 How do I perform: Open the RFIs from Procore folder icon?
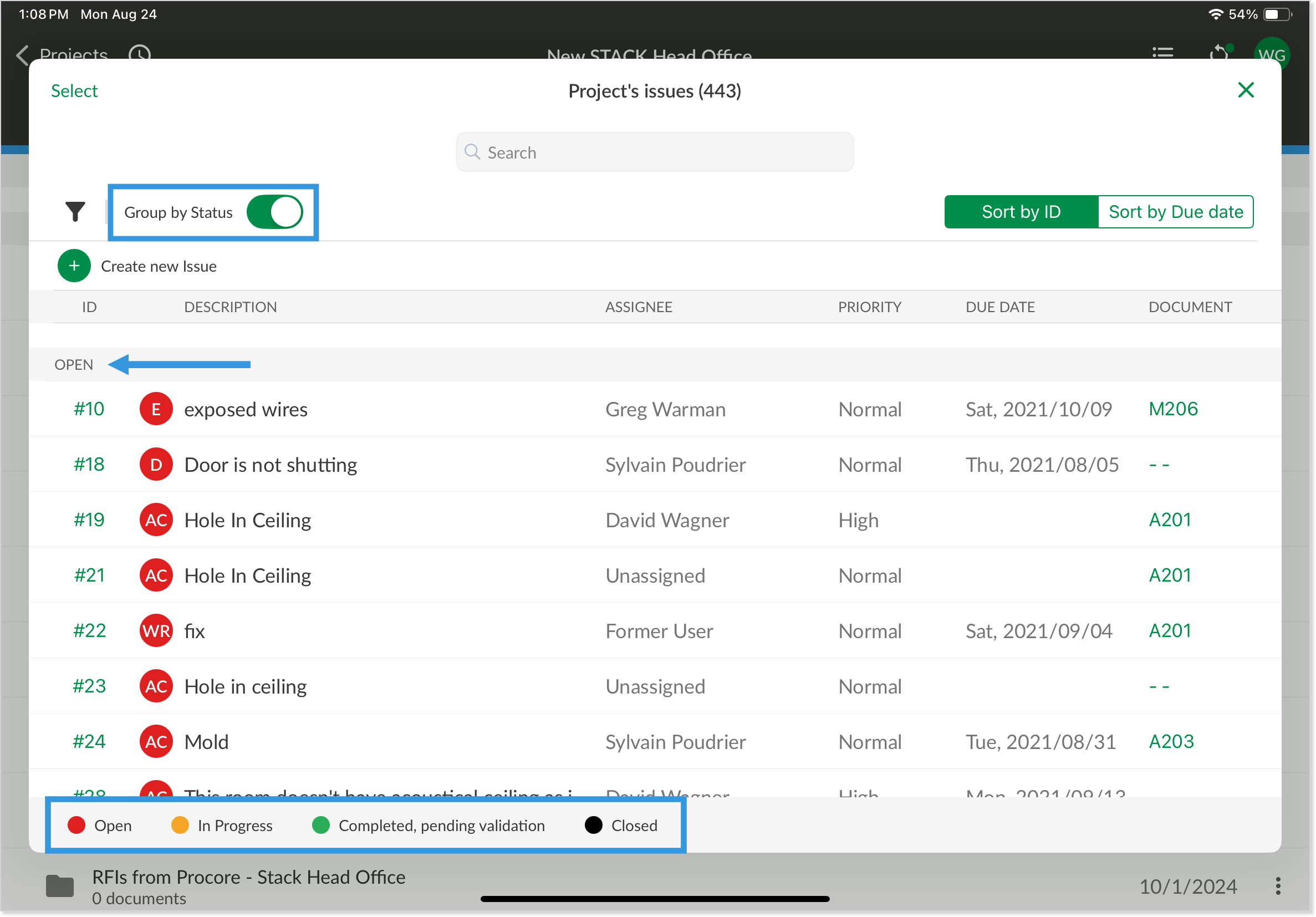[x=60, y=887]
